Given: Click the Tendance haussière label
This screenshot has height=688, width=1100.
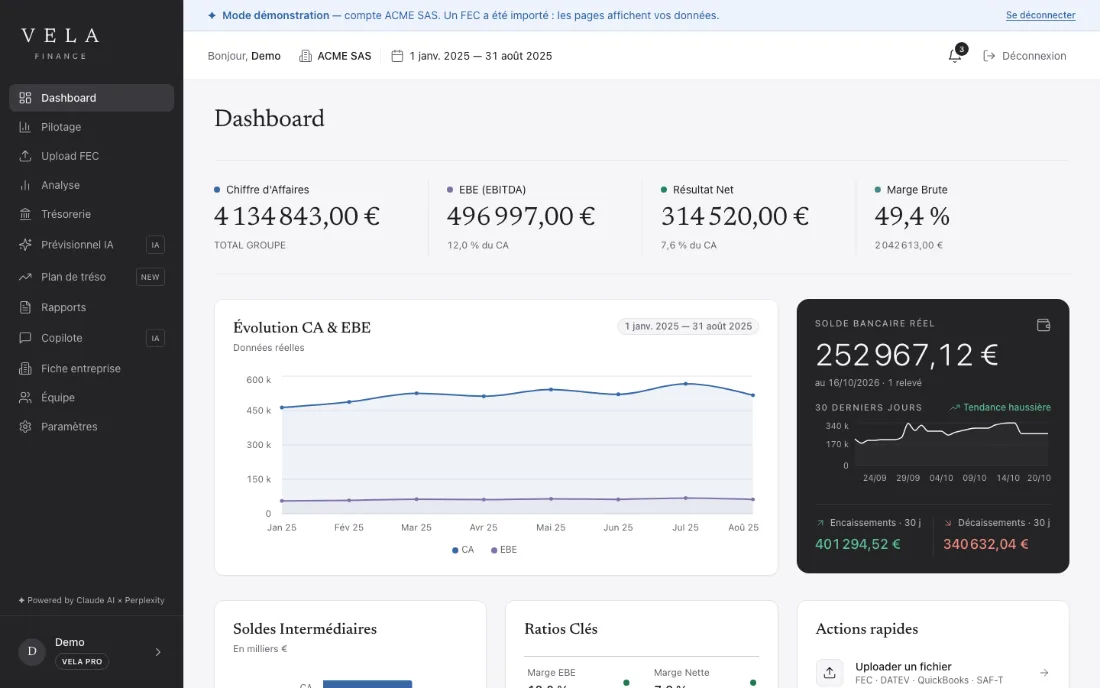Looking at the screenshot, I should 1000,407.
